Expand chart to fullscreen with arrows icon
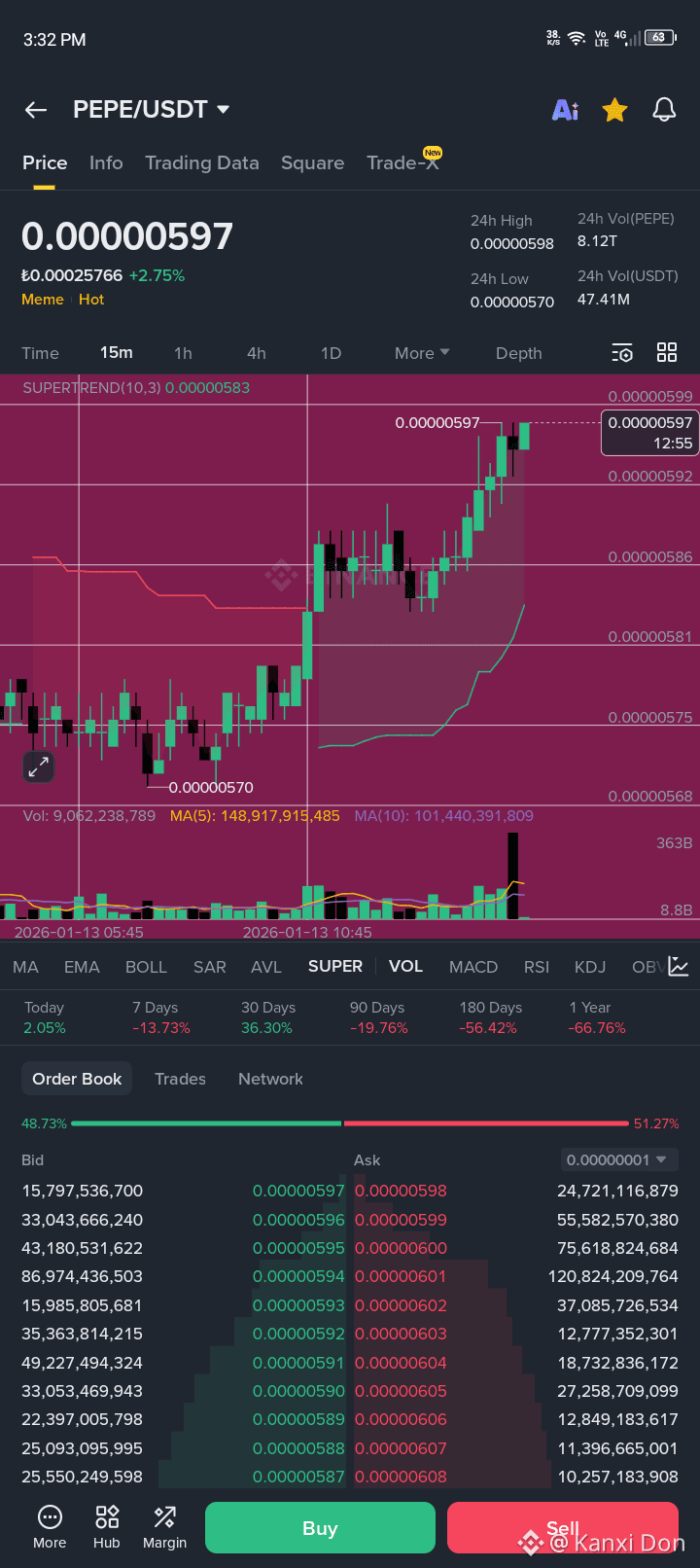 point(38,766)
